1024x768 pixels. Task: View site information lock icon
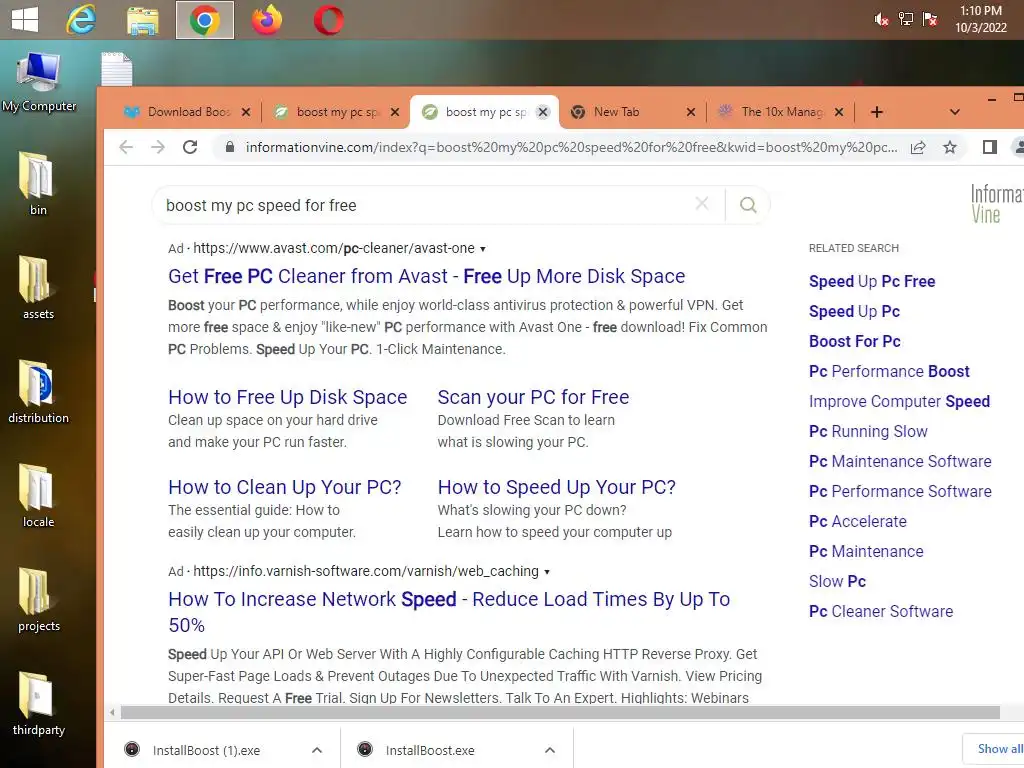pos(230,148)
